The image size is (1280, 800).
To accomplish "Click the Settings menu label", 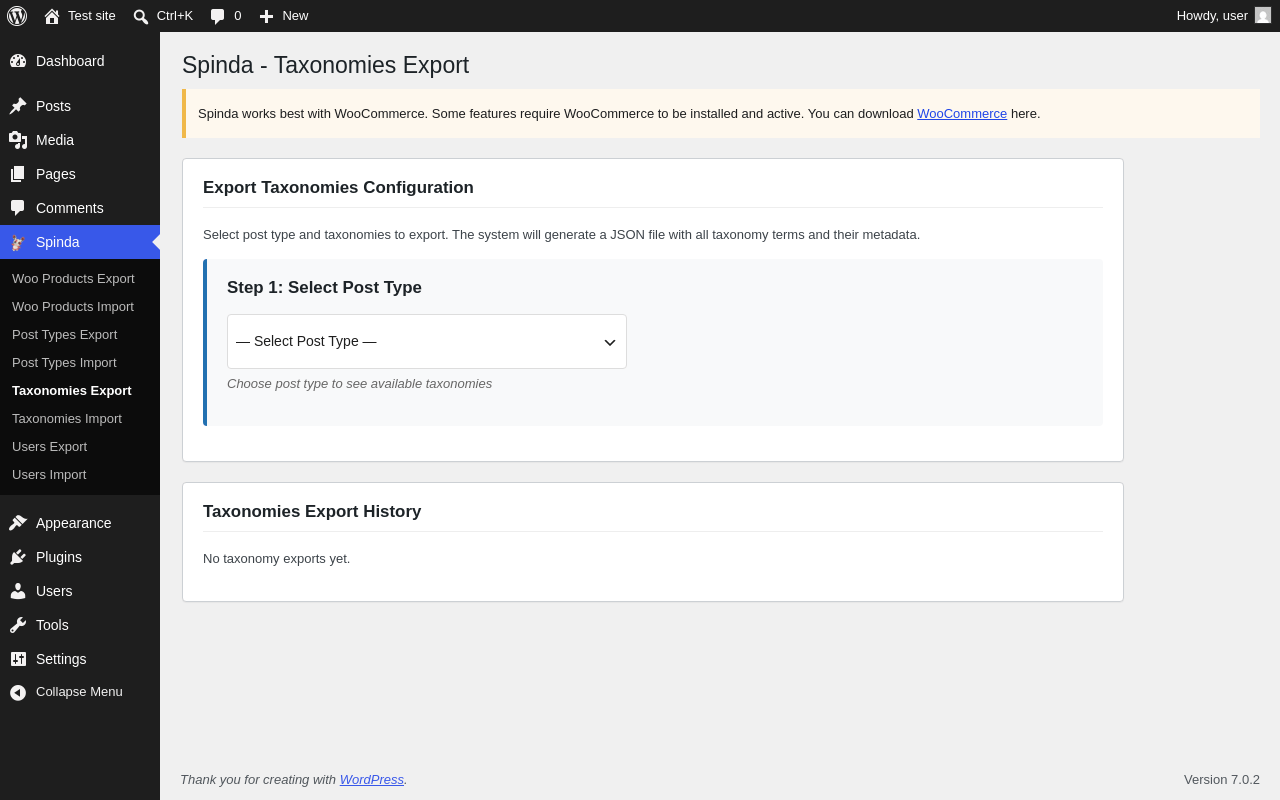I will (61, 659).
